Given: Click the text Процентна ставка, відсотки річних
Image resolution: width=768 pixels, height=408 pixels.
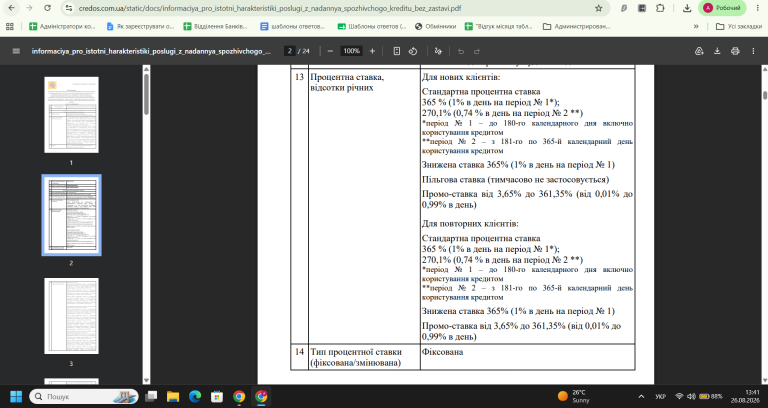Looking at the screenshot, I should [x=347, y=82].
